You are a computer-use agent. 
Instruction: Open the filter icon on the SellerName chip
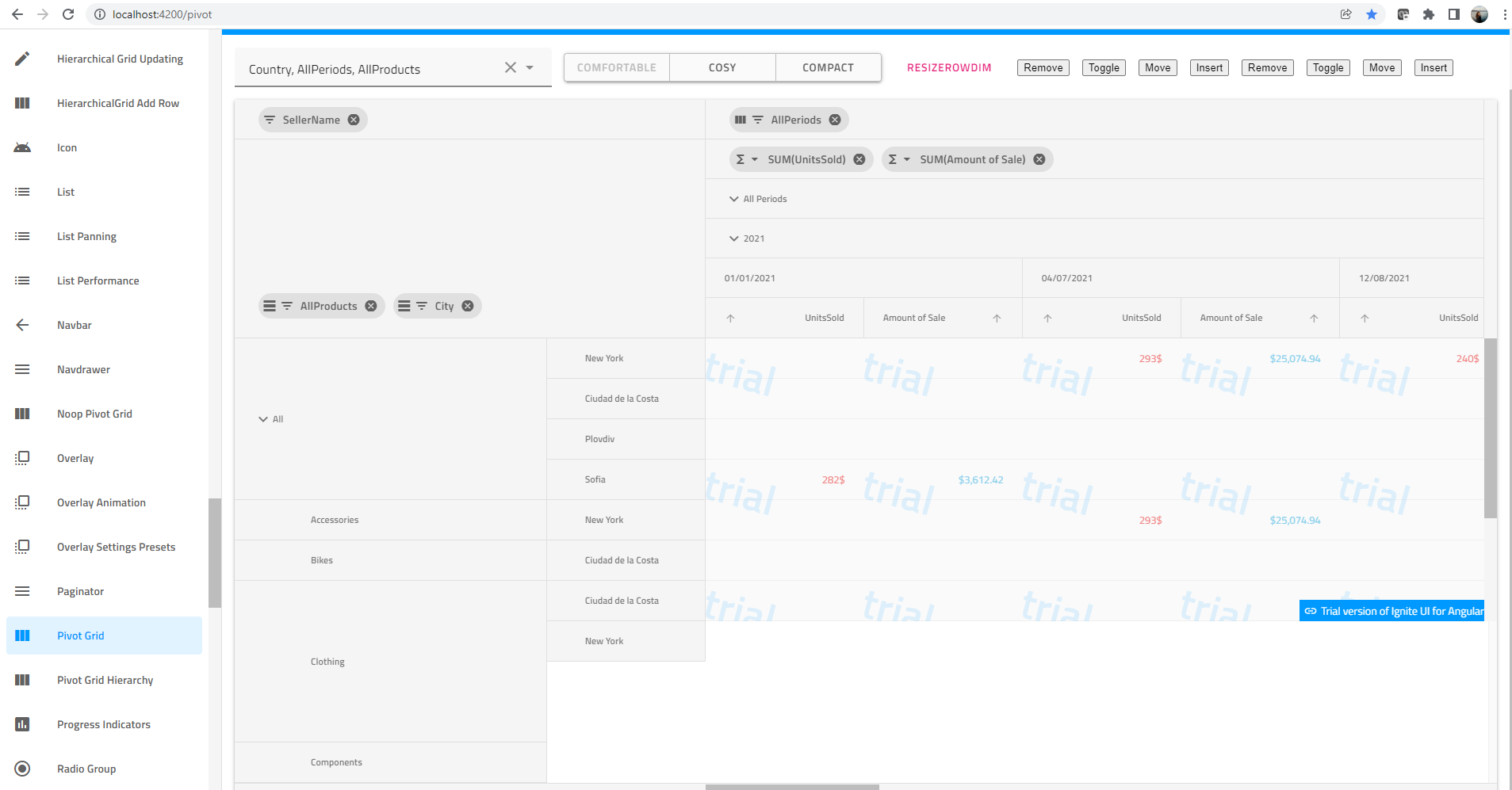coord(270,120)
